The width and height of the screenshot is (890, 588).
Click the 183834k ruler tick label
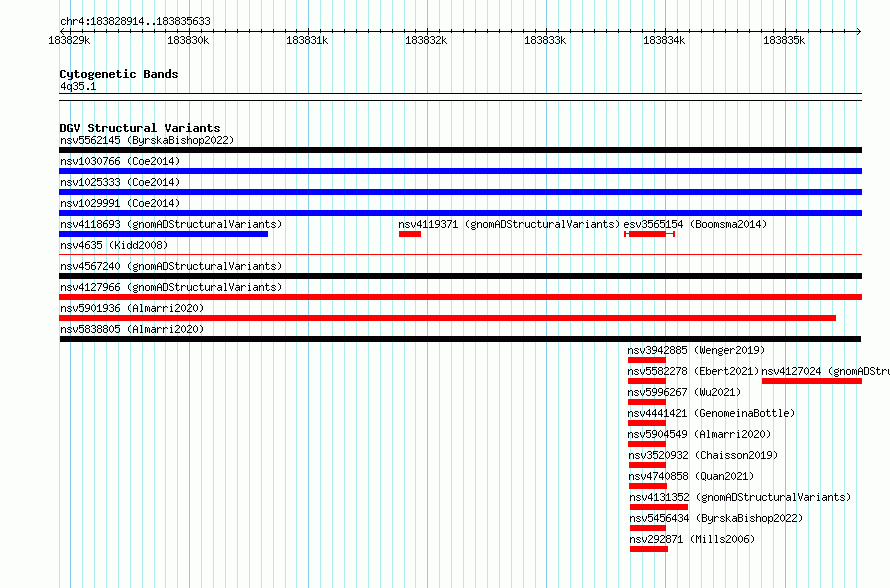pos(664,41)
